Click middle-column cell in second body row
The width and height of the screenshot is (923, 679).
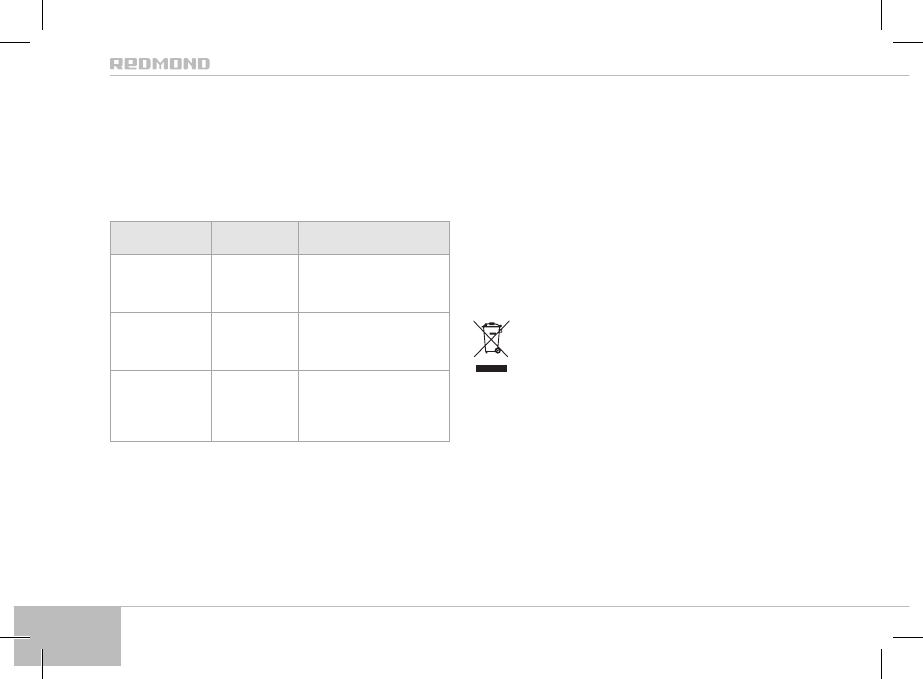[254, 341]
